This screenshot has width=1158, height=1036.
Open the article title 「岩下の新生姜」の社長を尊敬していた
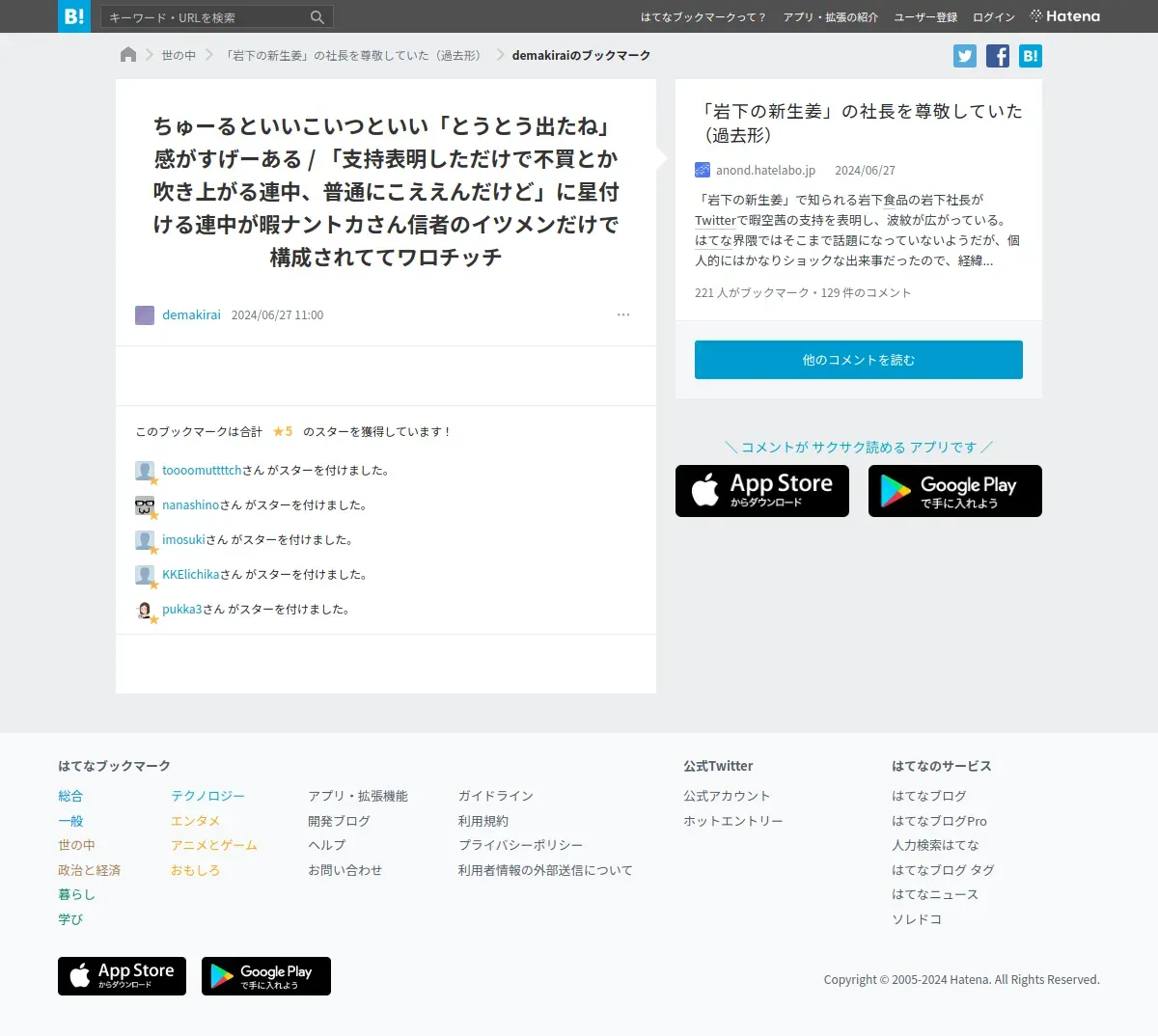859,123
